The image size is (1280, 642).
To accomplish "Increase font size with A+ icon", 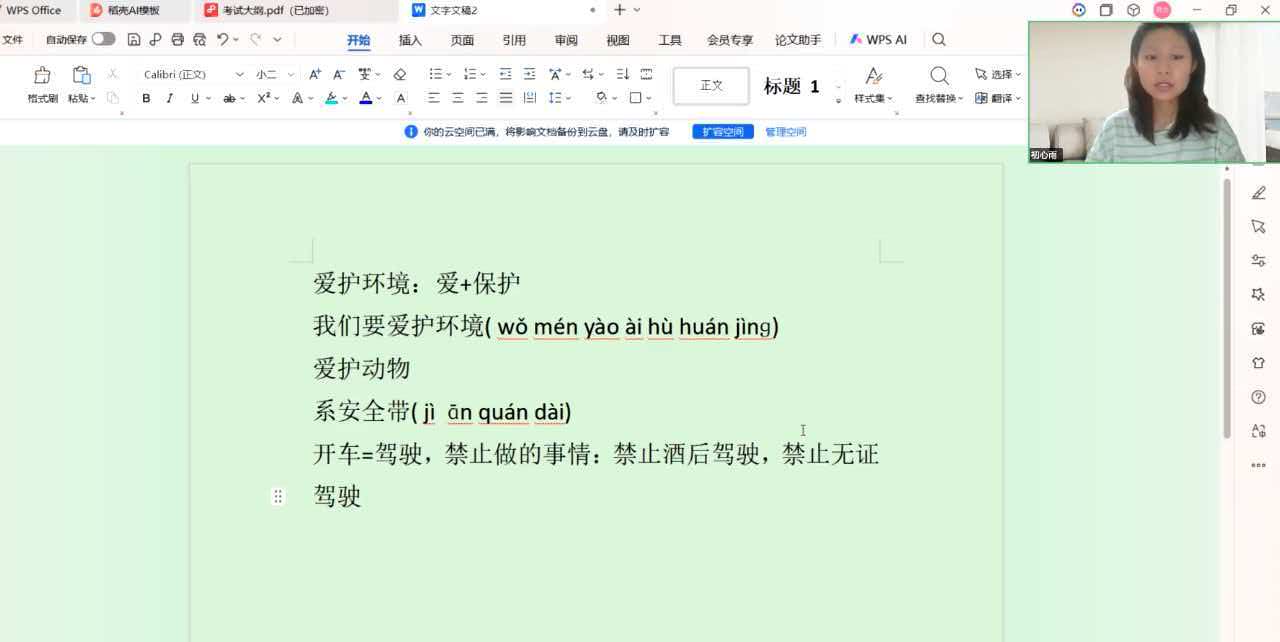I will click(x=315, y=74).
